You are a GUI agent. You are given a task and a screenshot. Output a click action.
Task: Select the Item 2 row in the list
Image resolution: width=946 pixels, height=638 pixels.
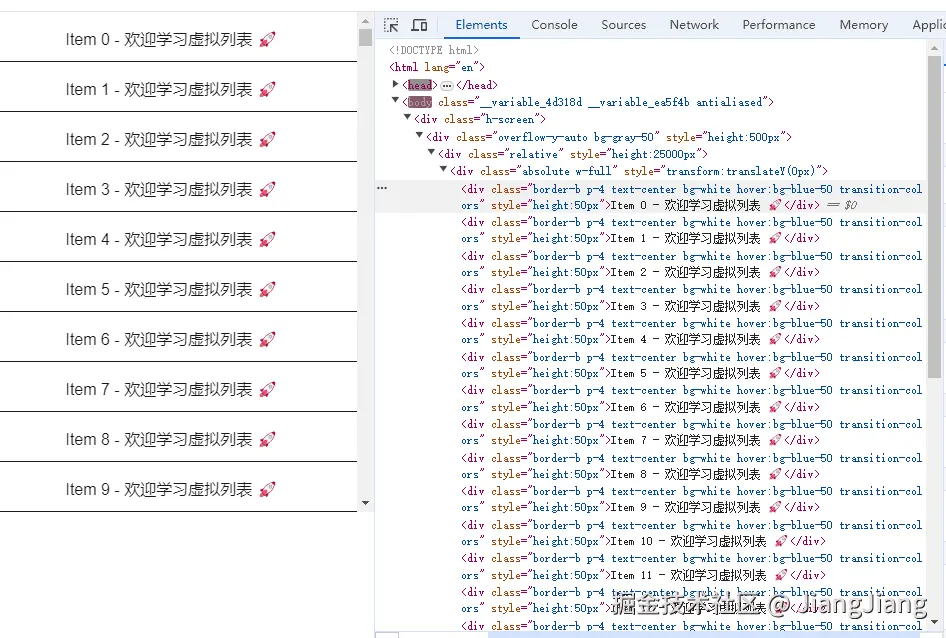[160, 139]
